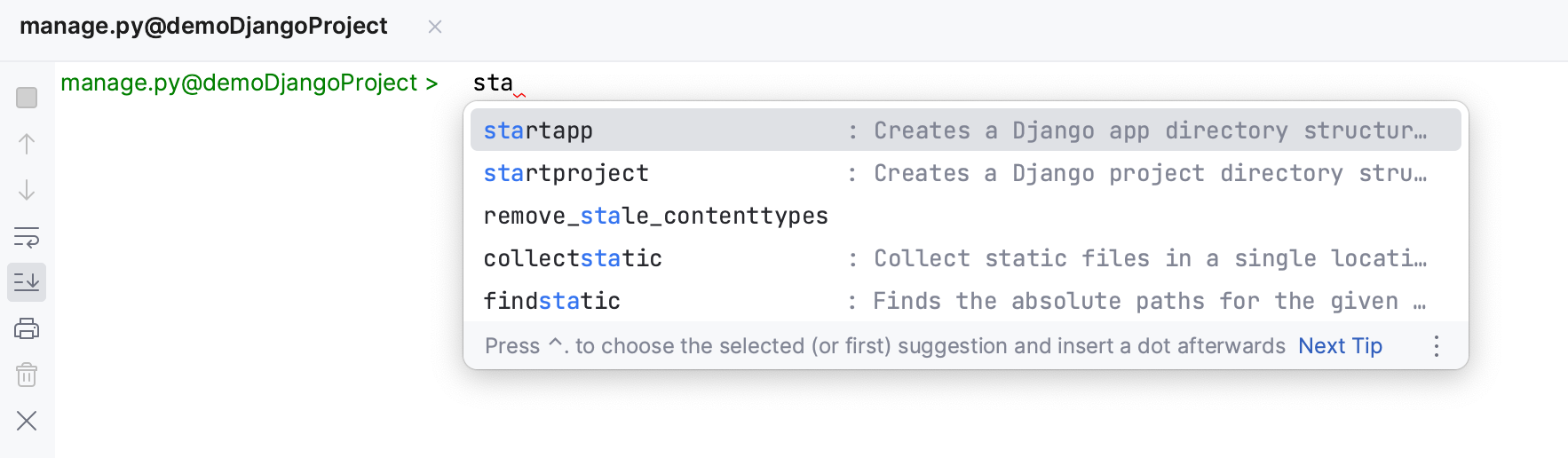Viewport: 1568px width, 458px height.
Task: Toggle Scroll to End icon
Action: click(x=27, y=282)
